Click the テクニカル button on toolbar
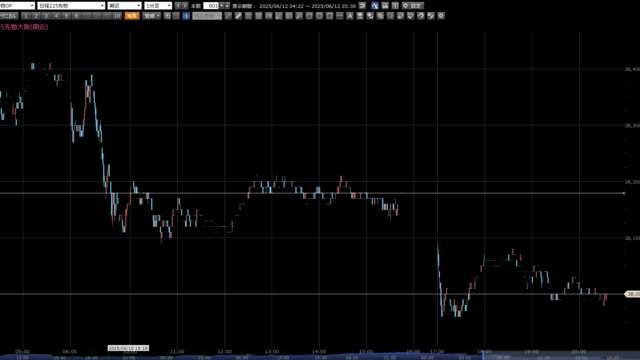This screenshot has width=640, height=360. tap(9, 16)
